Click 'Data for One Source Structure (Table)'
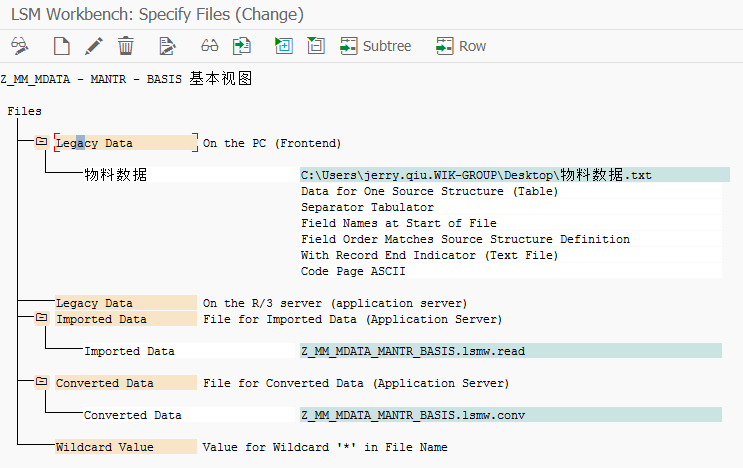The height and width of the screenshot is (468, 743). click(429, 191)
